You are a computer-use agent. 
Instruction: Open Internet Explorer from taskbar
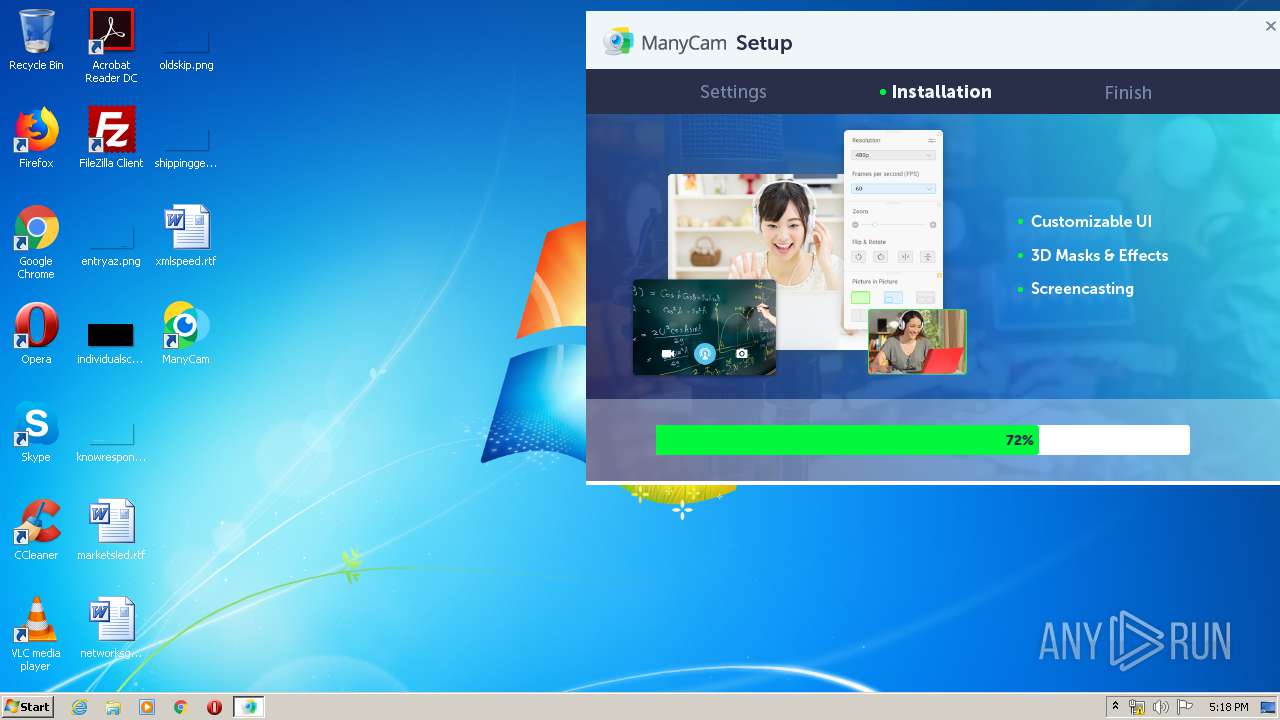click(x=79, y=707)
